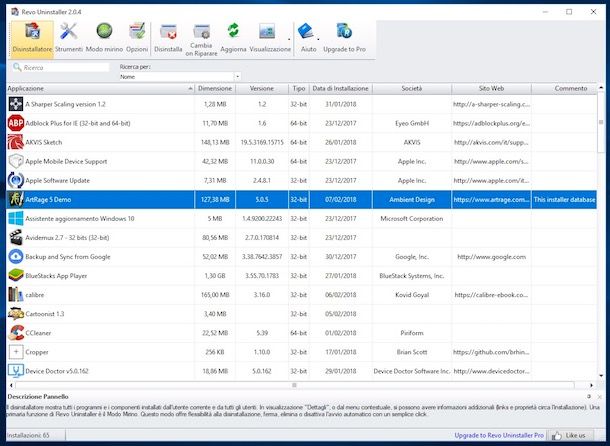Viewport: 610px width, 446px height.
Task: Click Cartoonist 1.3 size 3,40 MB
Action: (x=215, y=314)
